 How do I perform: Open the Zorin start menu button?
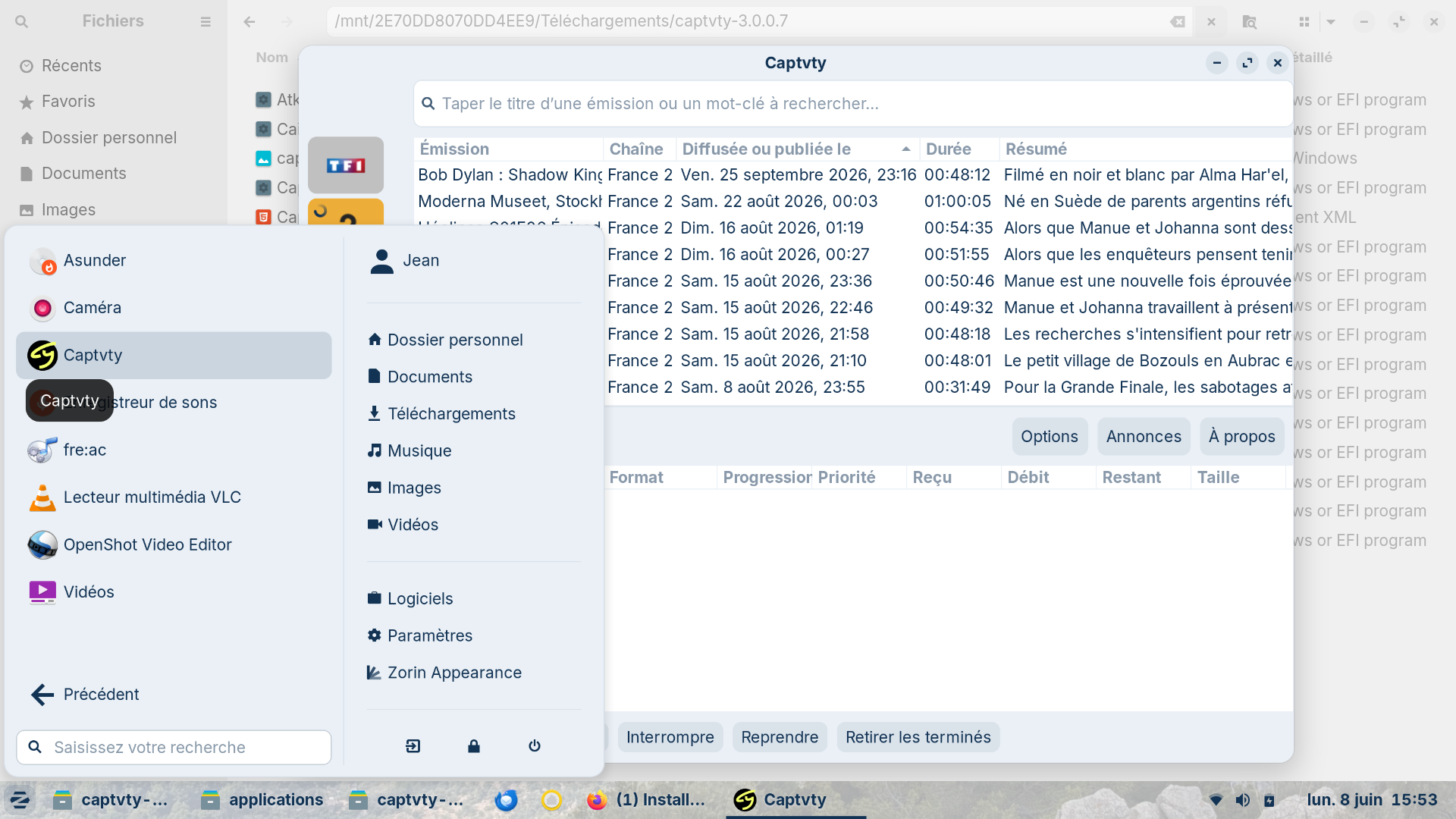pyautogui.click(x=20, y=800)
